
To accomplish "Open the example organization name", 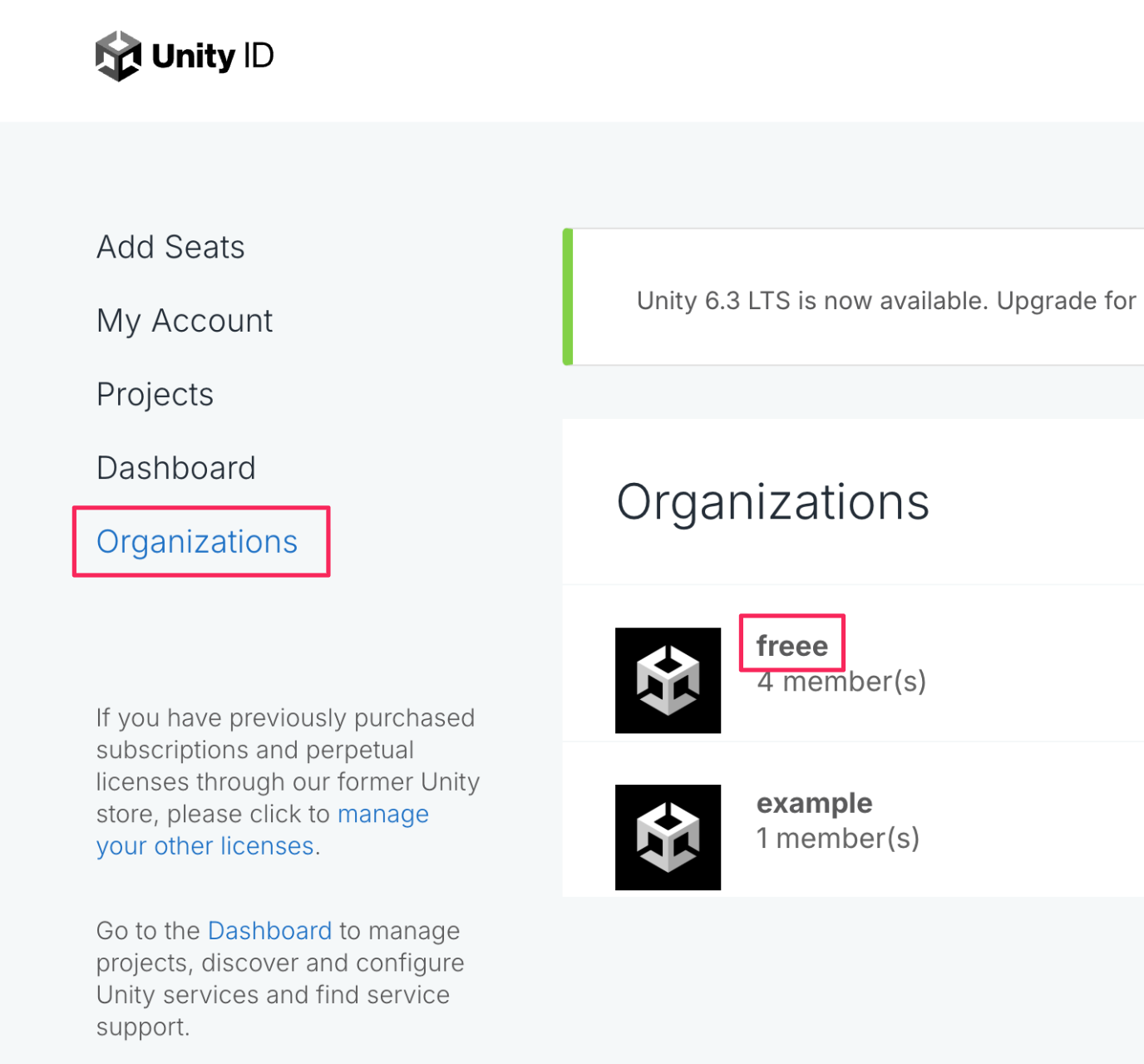I will [x=814, y=803].
